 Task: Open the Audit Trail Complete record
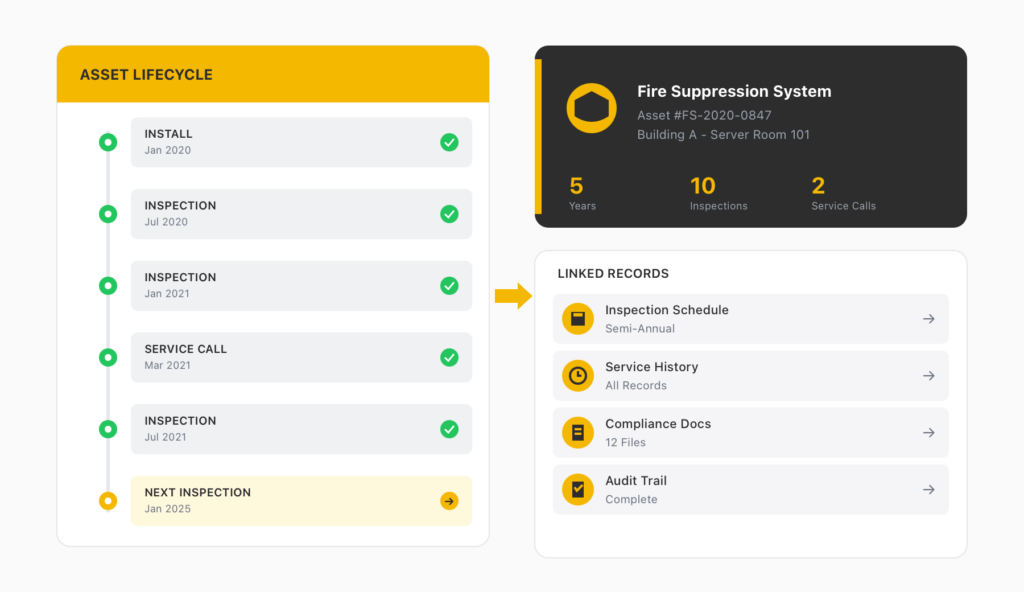(x=750, y=490)
